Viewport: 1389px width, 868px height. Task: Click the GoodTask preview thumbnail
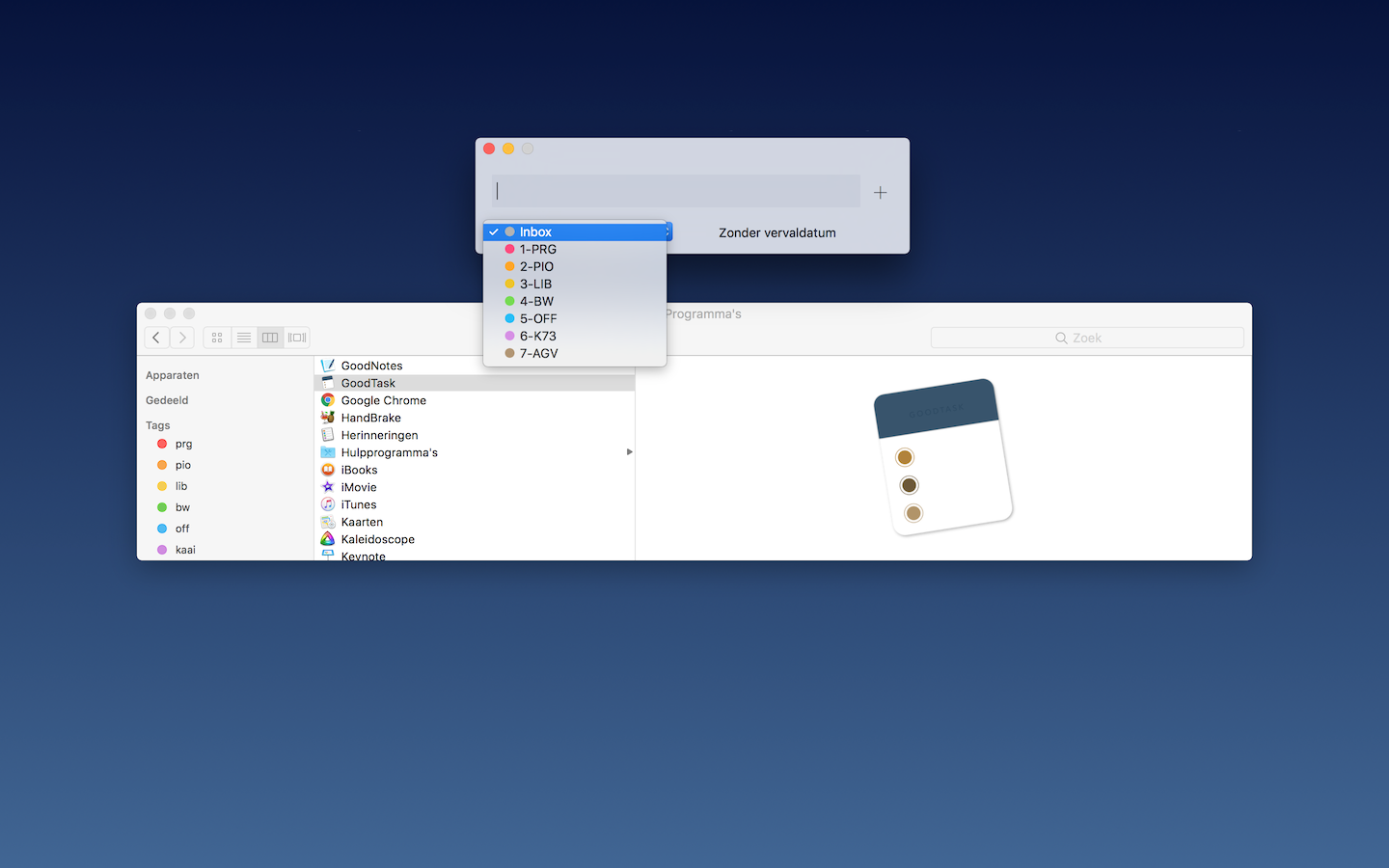coord(943,457)
